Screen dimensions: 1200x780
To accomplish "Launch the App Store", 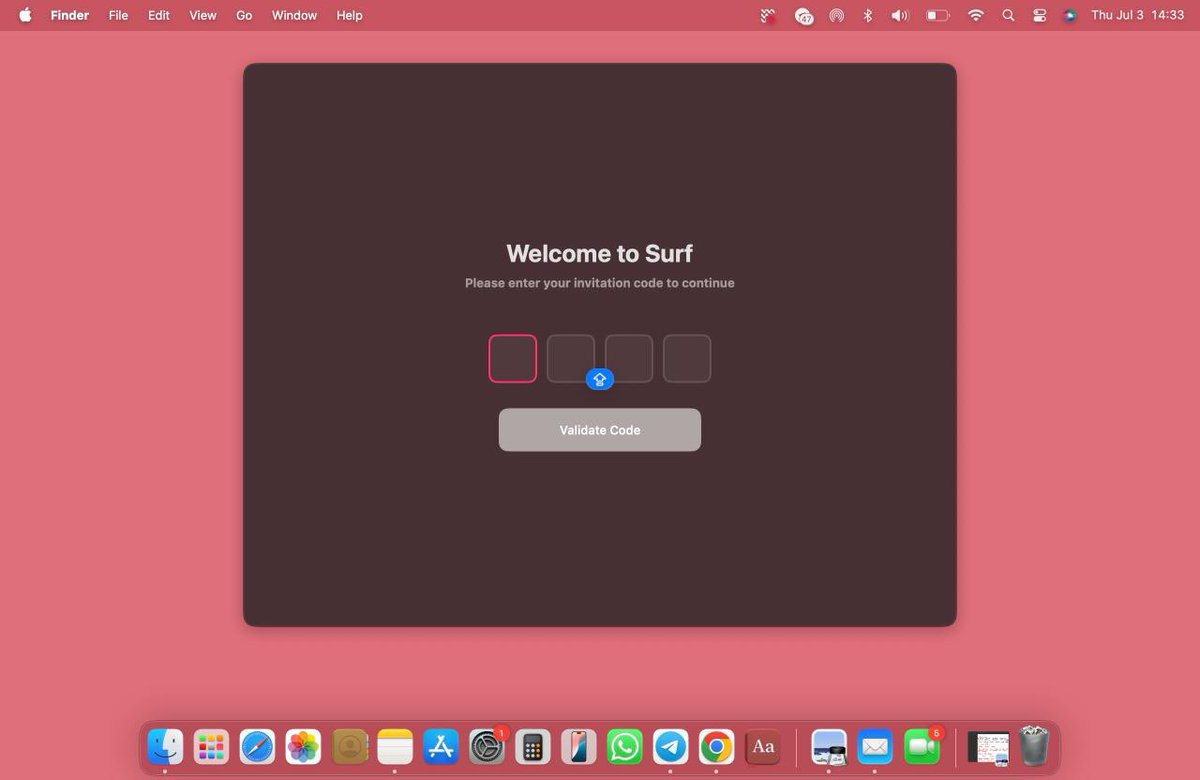I will (x=440, y=746).
